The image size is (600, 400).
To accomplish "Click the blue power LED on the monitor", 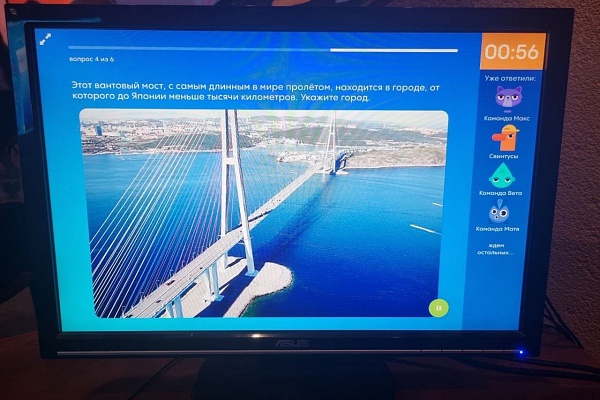I will click(521, 352).
